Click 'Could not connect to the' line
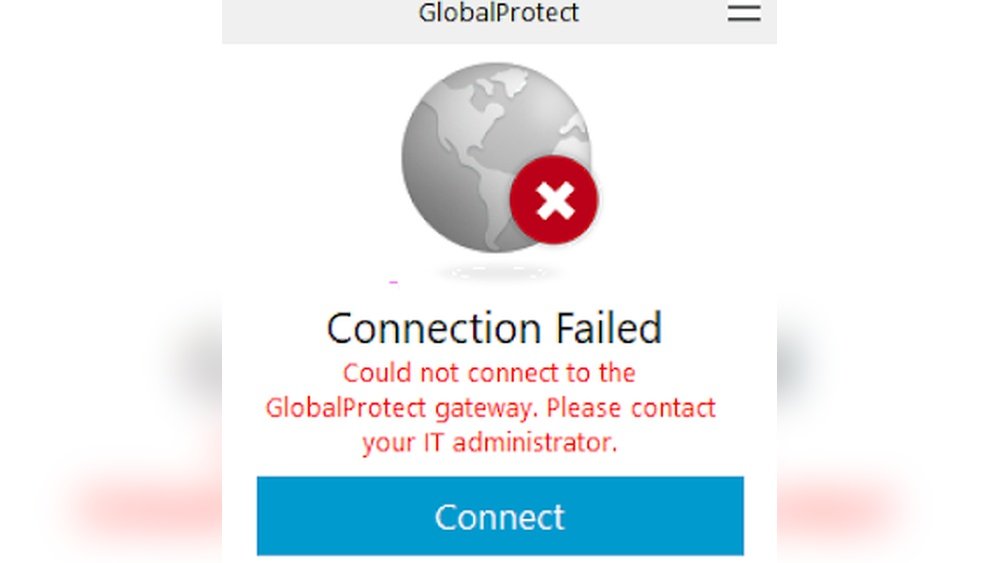Screen dimensions: 1000x563 [489, 373]
